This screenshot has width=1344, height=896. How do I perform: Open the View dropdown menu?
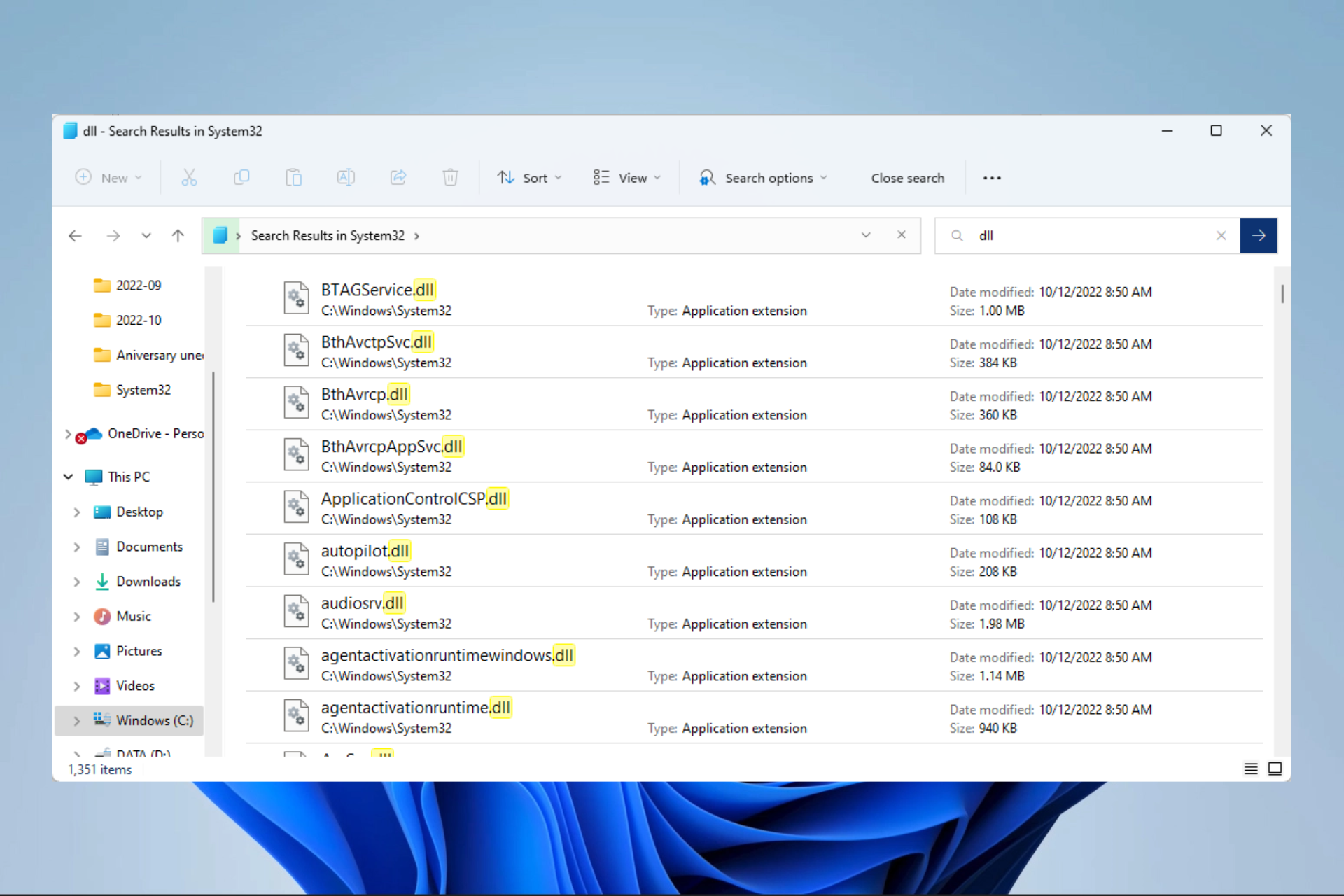pyautogui.click(x=627, y=178)
